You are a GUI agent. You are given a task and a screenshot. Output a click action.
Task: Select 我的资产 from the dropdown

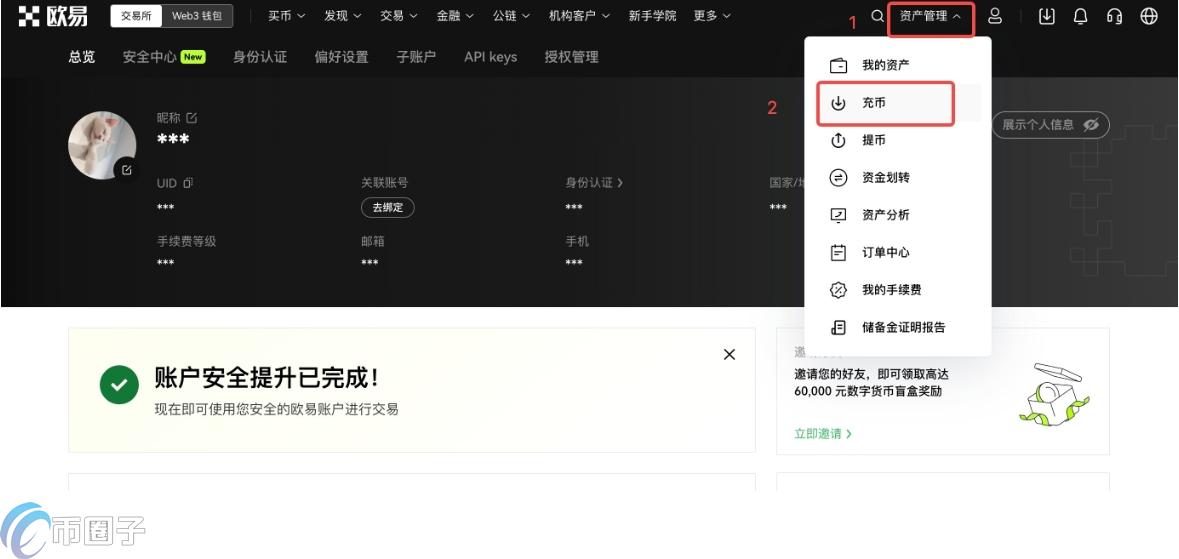pos(898,65)
